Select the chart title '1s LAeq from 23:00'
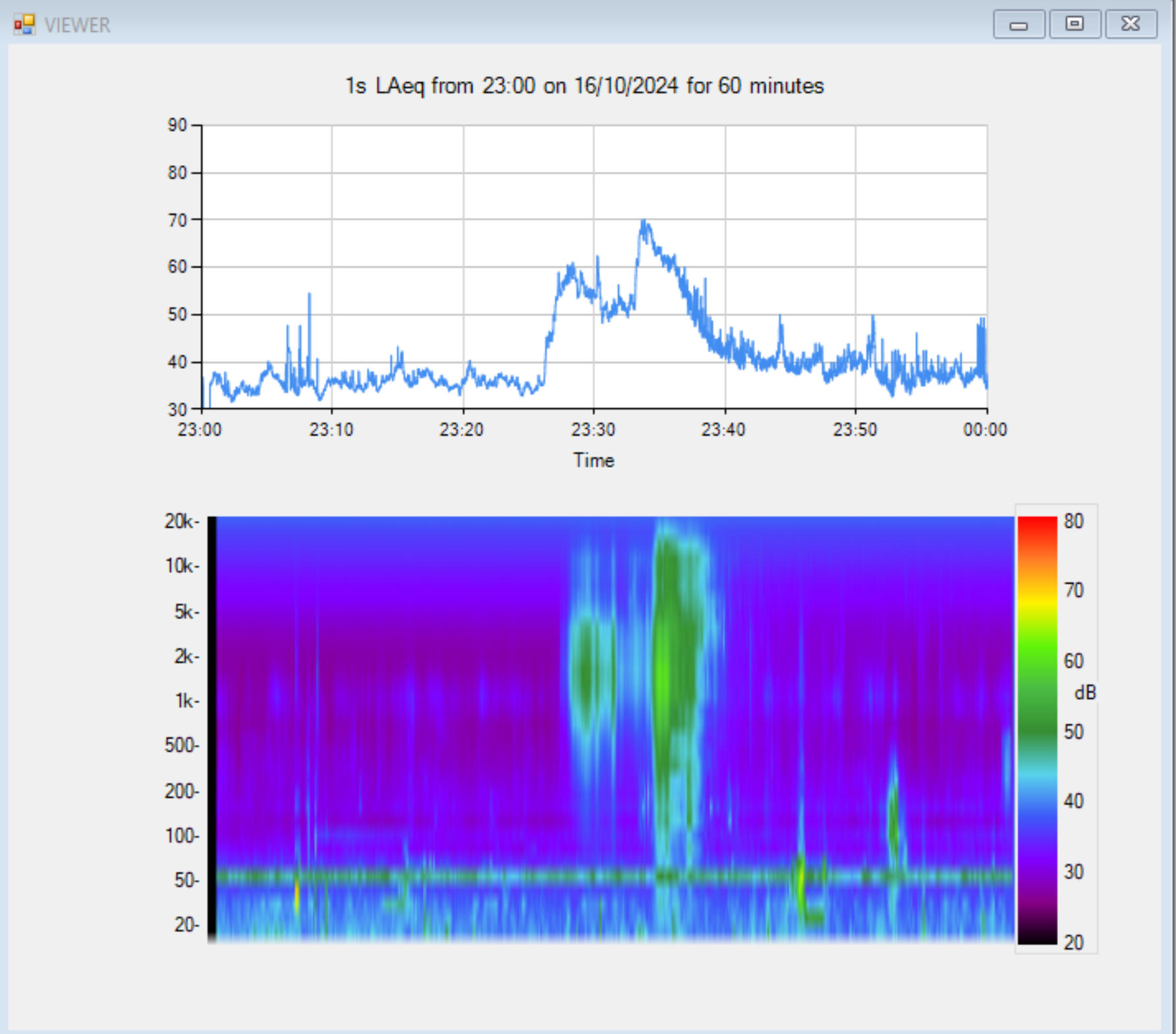 pos(584,86)
